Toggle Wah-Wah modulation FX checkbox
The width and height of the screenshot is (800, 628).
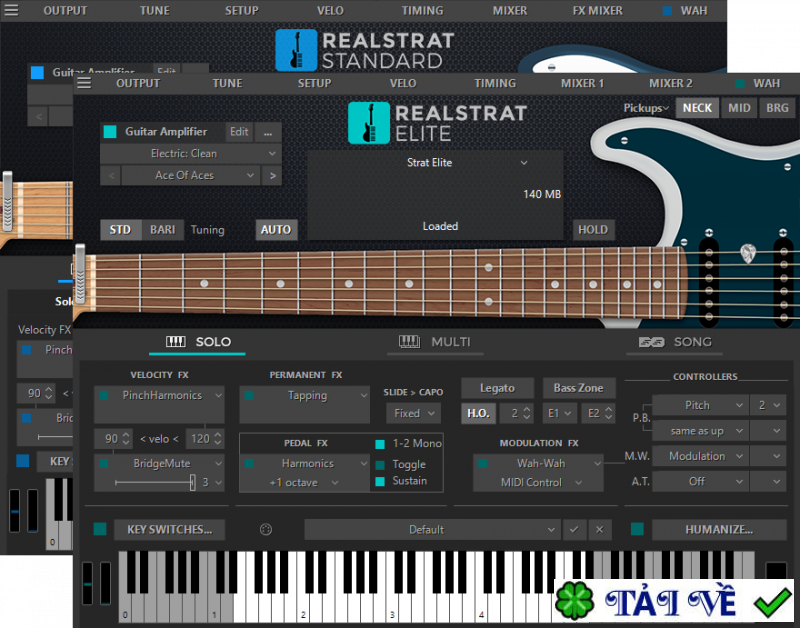click(x=482, y=463)
